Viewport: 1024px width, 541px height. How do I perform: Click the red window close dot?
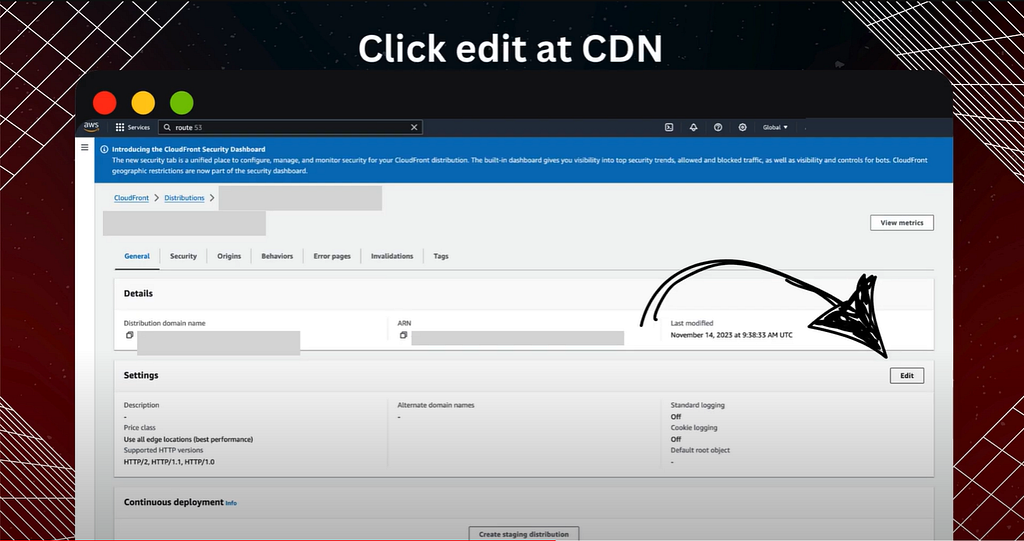(104, 103)
